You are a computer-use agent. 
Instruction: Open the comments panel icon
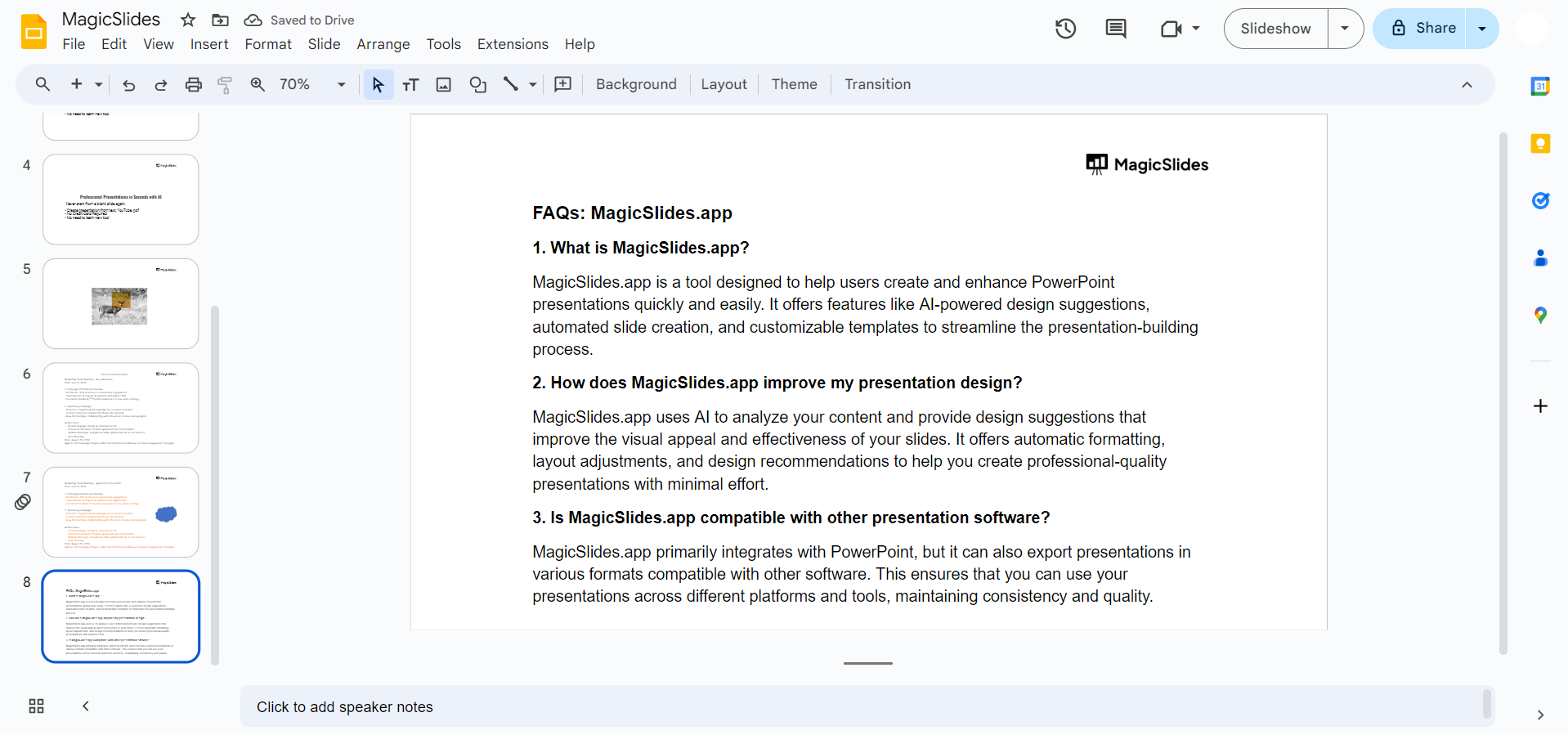(x=1116, y=29)
